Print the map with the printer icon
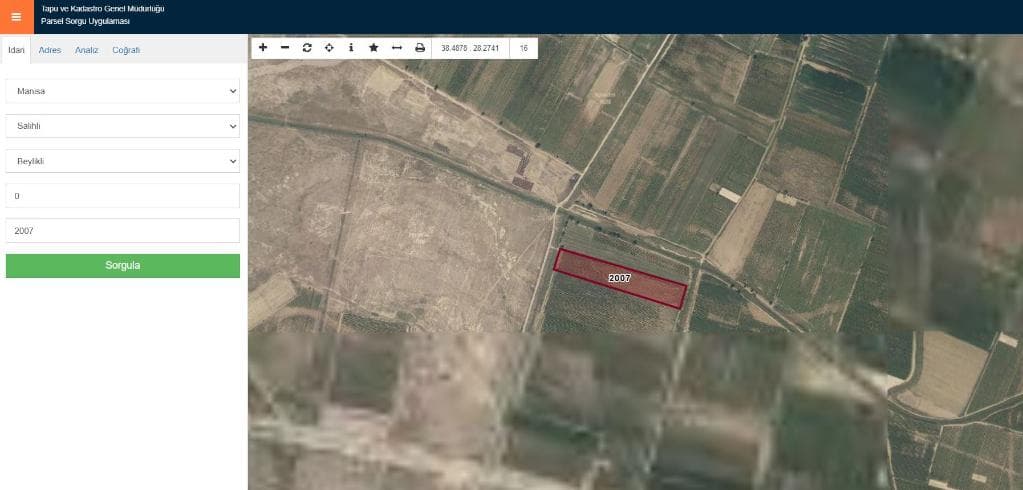1023x490 pixels. coord(419,48)
